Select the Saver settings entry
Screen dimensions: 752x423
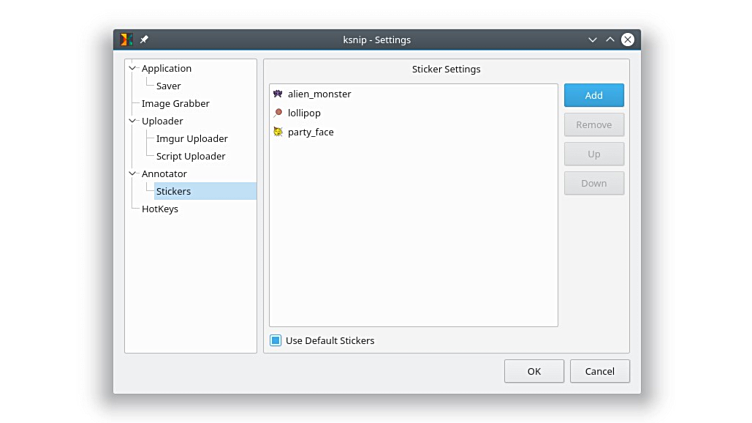pos(168,86)
